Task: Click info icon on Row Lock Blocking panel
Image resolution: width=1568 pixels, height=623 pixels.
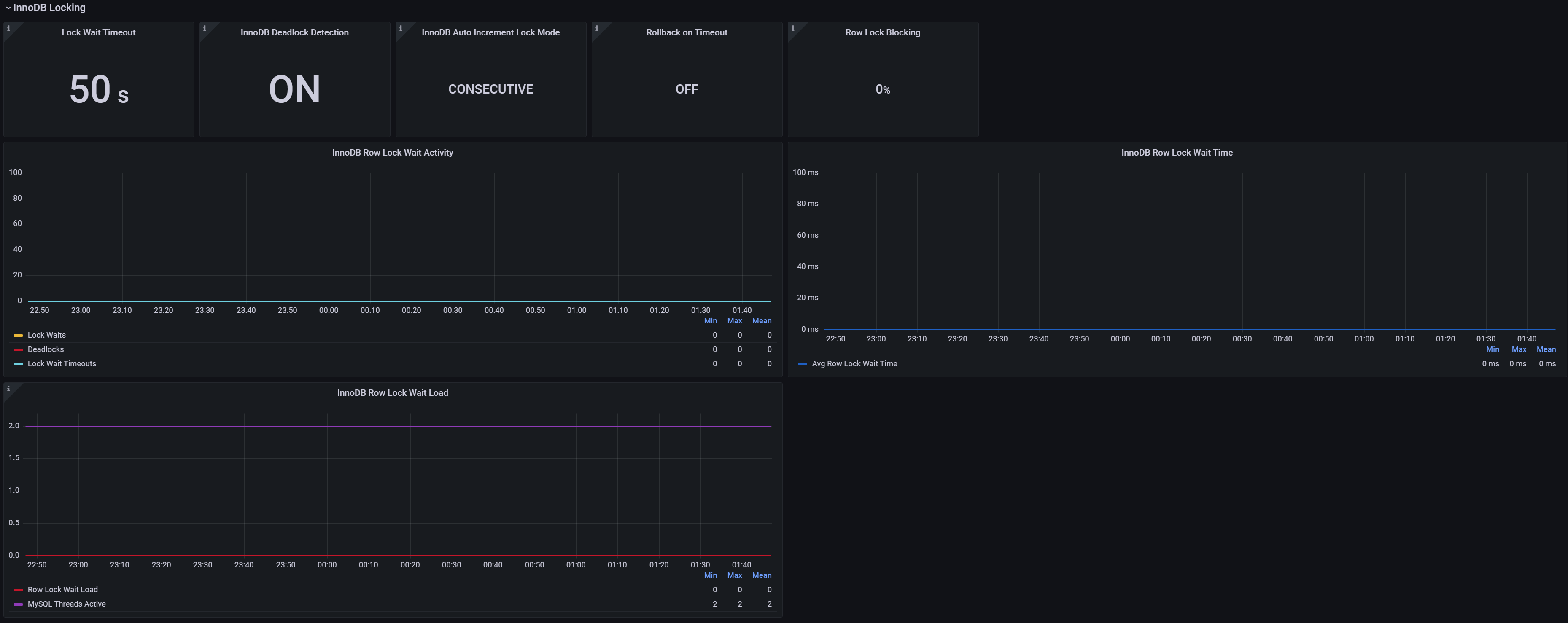Action: (792, 29)
